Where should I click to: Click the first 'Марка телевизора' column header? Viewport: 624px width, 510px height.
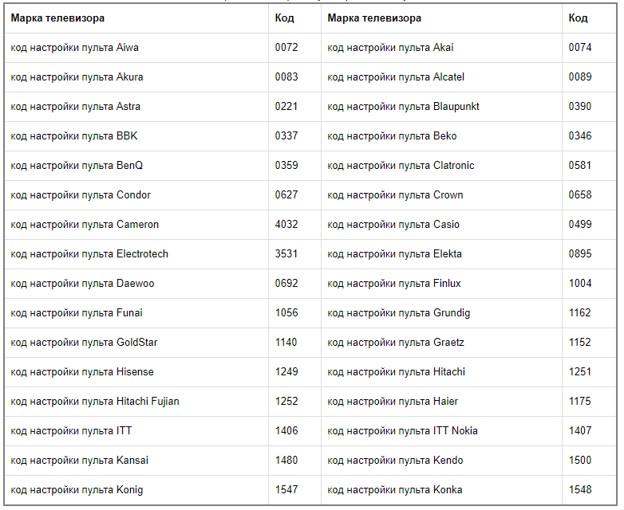tap(58, 18)
